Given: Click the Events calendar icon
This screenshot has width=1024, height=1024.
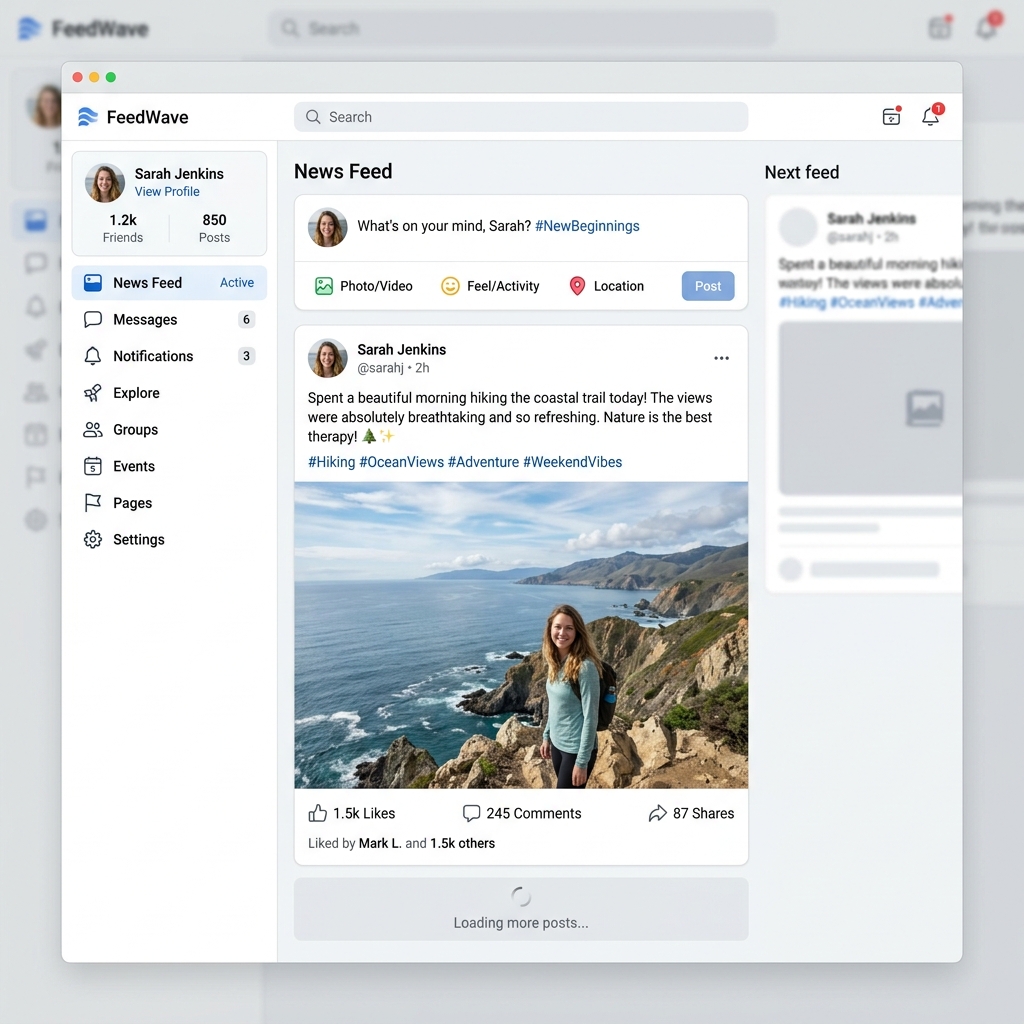Looking at the screenshot, I should (93, 466).
